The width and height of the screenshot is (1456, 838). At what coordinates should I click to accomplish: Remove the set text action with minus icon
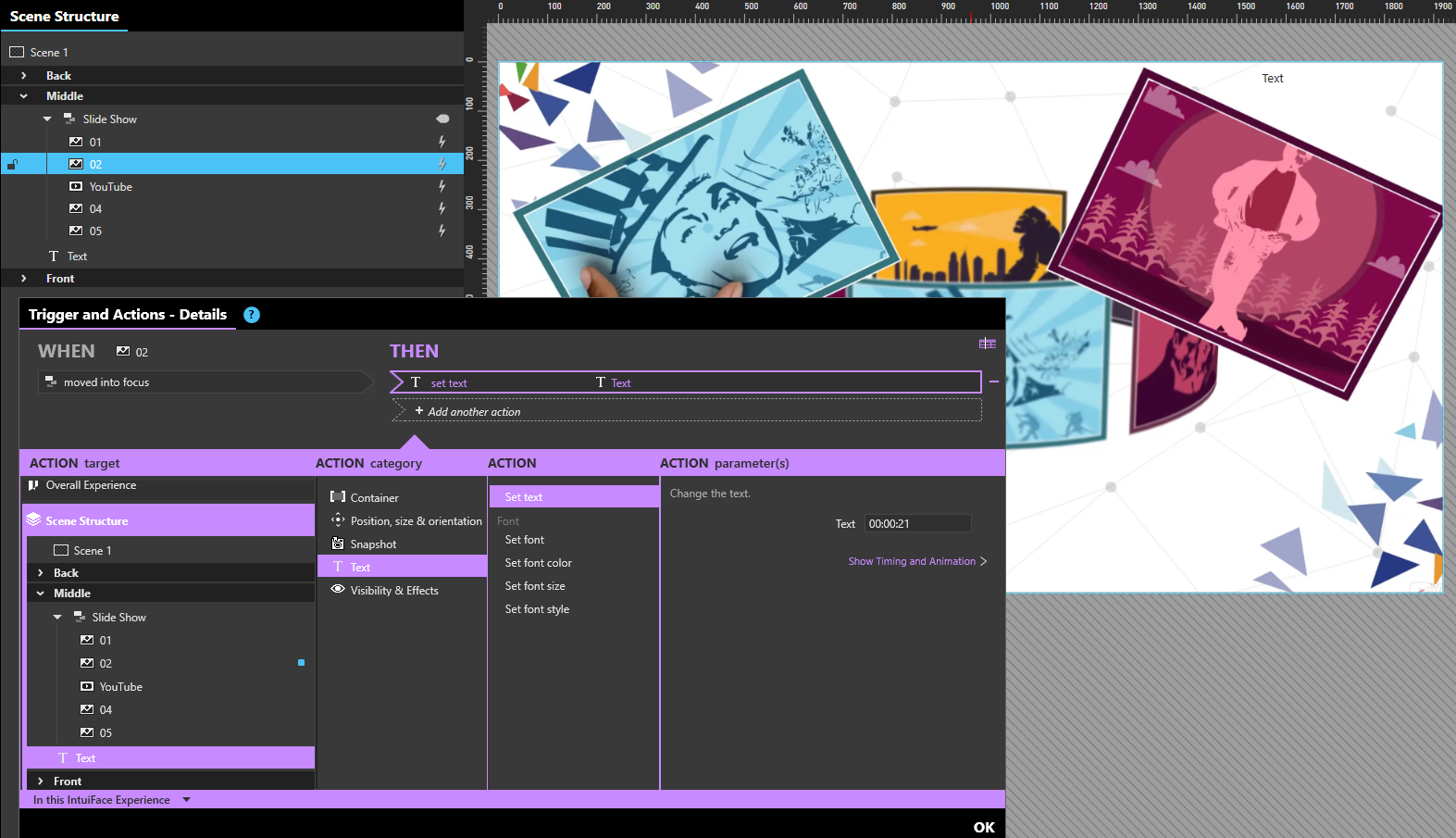click(x=994, y=381)
